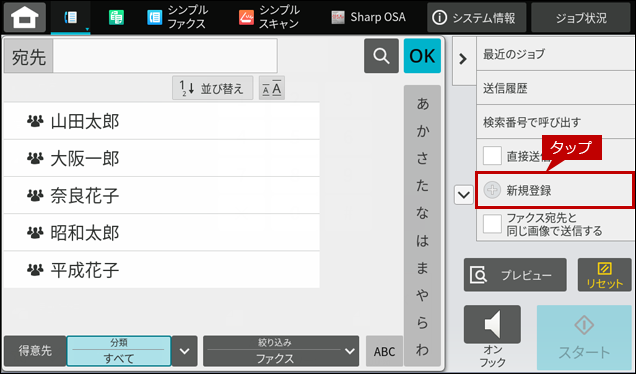Screen dimensions: 636x374
Task: Select contact 奈良花子
Action: point(161,196)
